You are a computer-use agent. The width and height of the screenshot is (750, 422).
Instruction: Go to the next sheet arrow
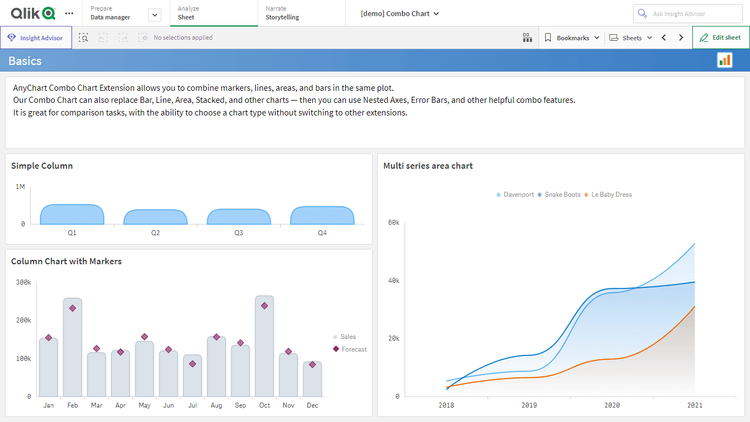click(x=681, y=37)
